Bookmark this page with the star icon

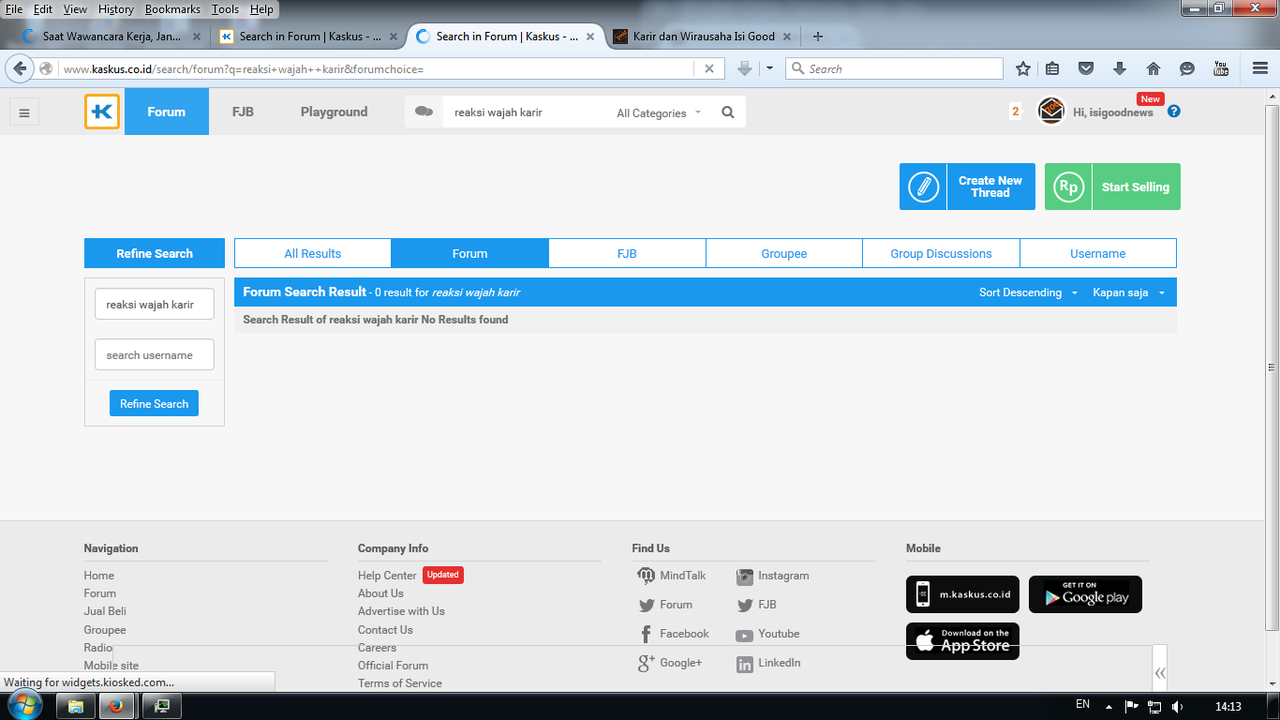(x=1023, y=69)
